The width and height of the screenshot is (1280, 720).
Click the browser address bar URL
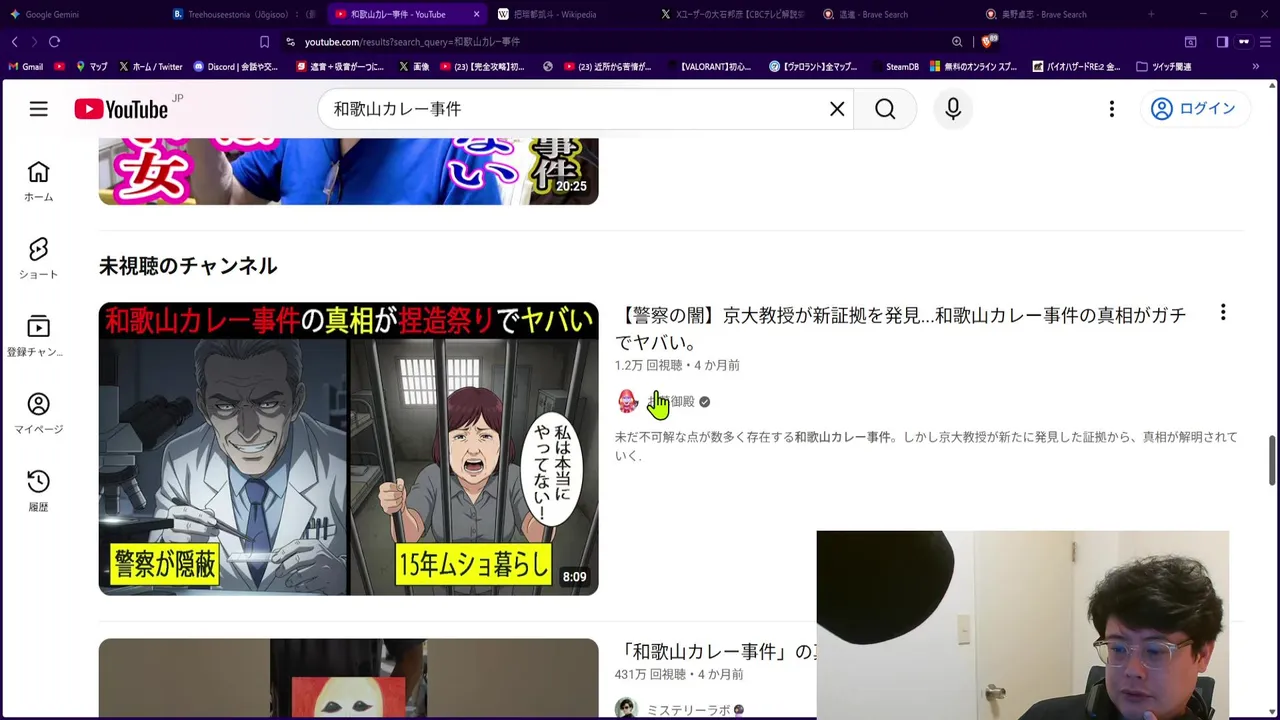[x=412, y=42]
